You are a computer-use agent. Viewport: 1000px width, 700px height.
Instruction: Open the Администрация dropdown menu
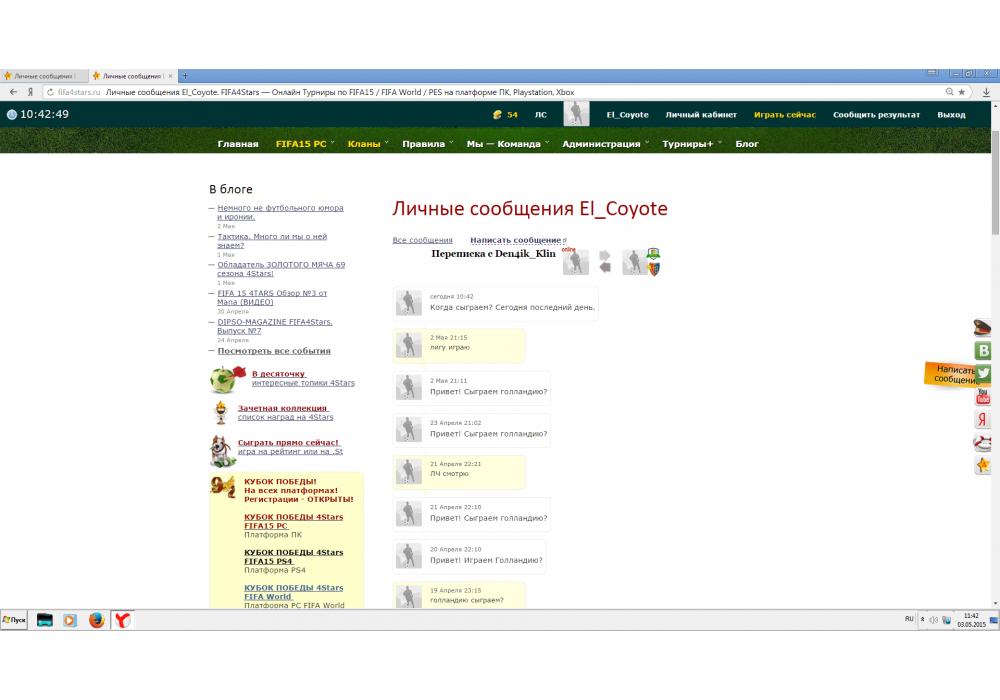coord(601,144)
